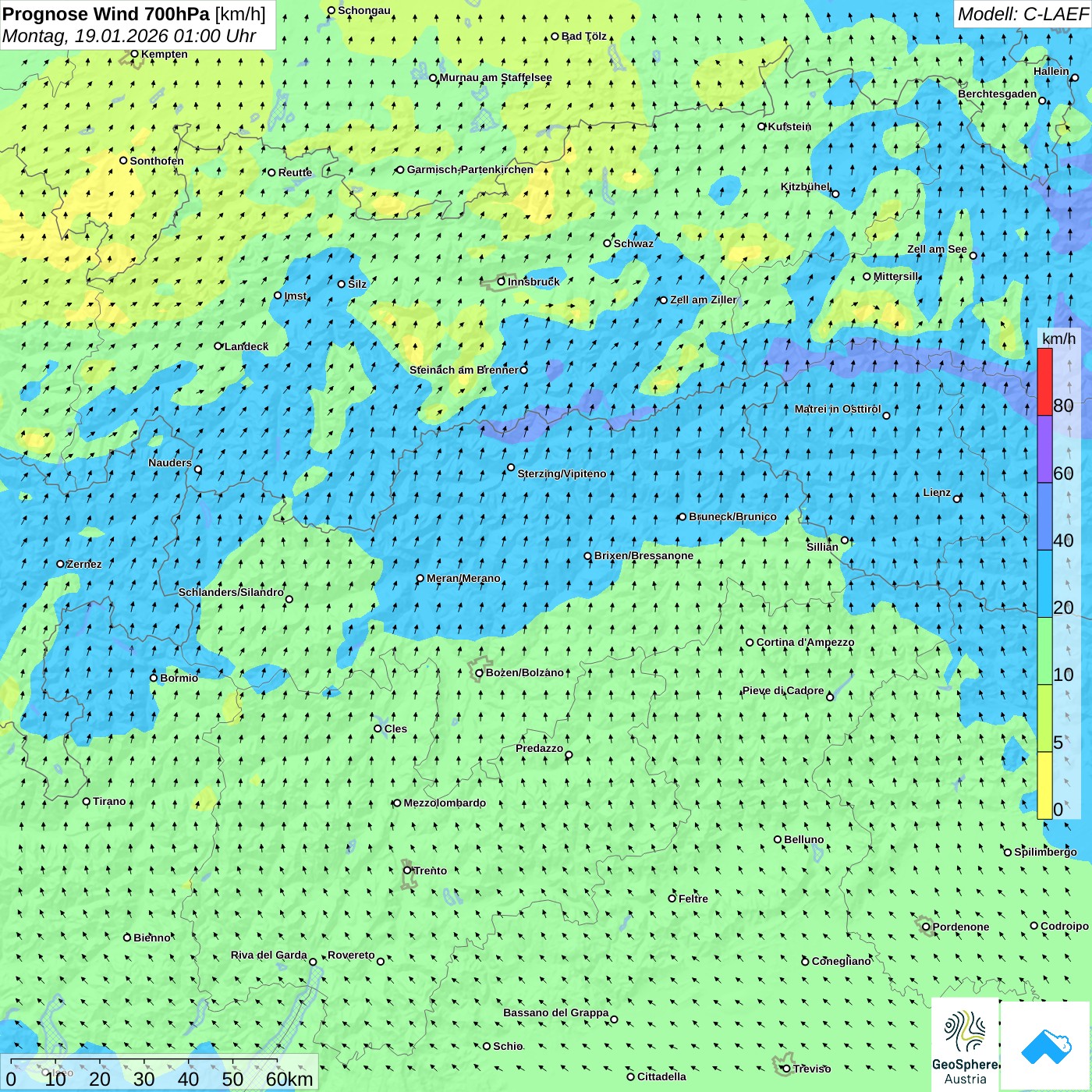Click the GeoSphere Austria logo

click(x=965, y=1046)
